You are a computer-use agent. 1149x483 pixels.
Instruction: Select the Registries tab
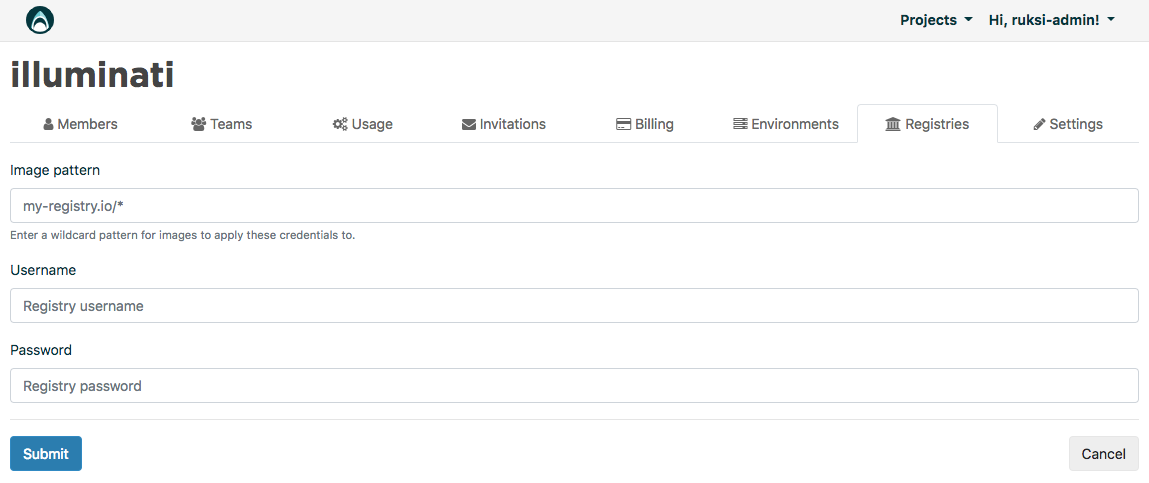[927, 124]
